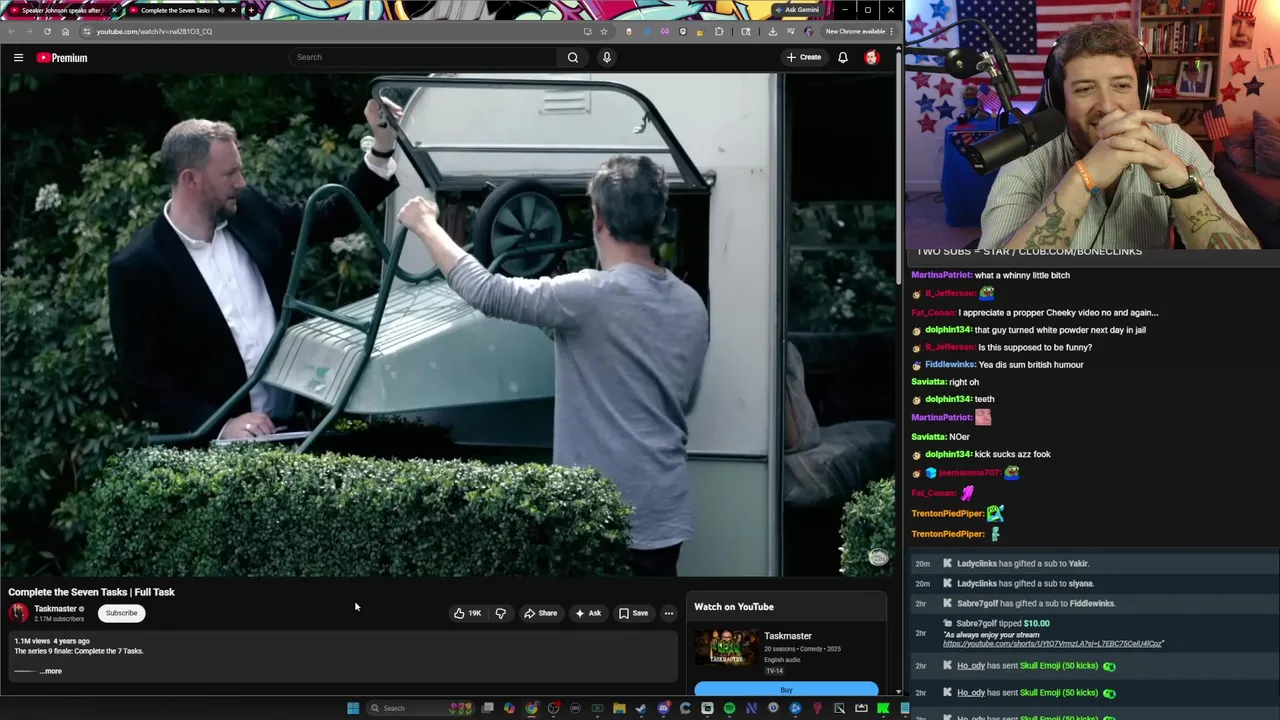This screenshot has width=1280, height=720.
Task: Go to YouTube Premium home logo
Action: click(62, 58)
